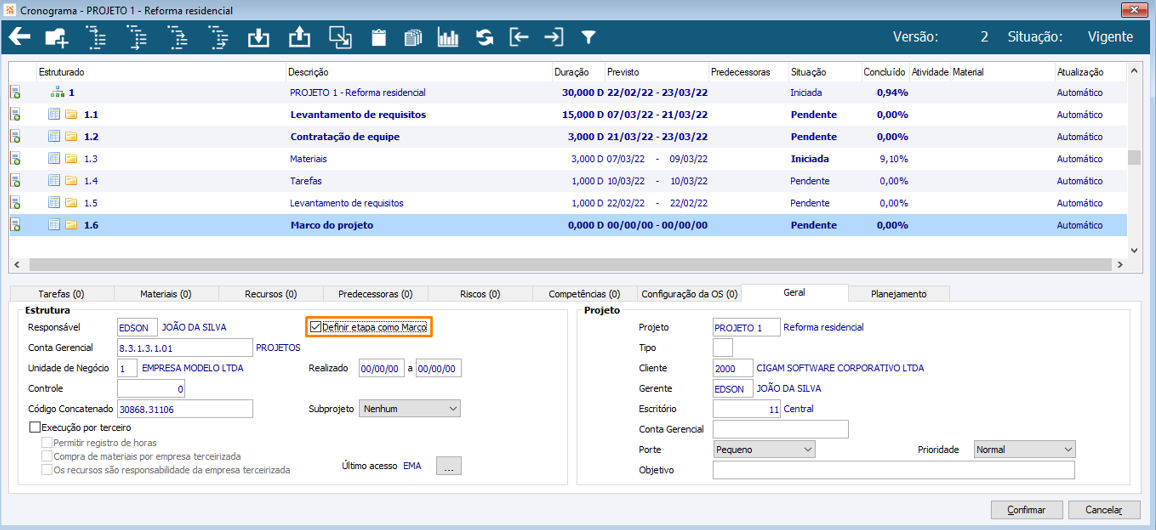Click the import download icon in toolbar
The width and height of the screenshot is (1156, 530).
[258, 38]
